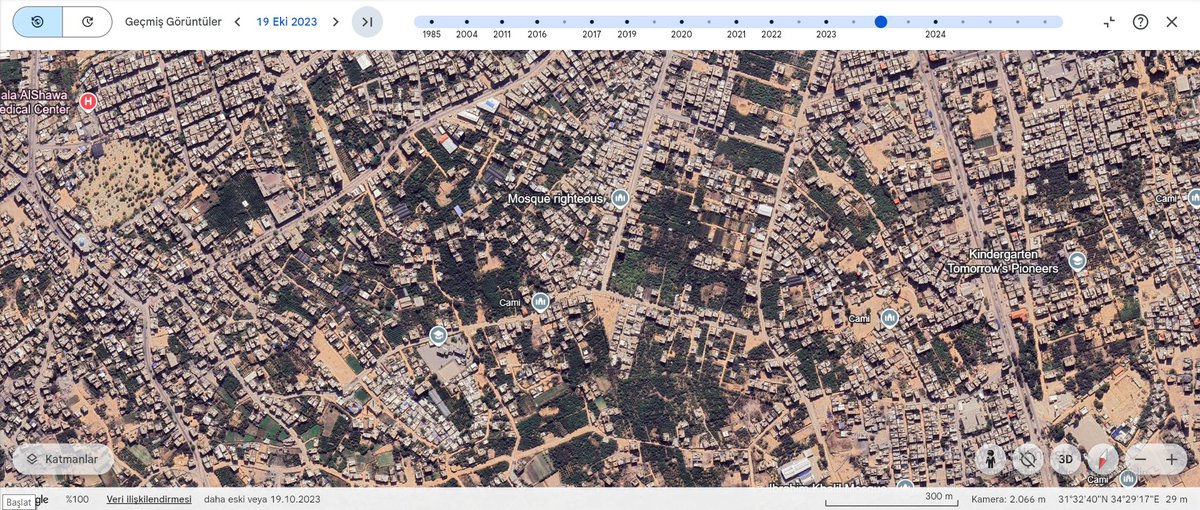Click the my location icon
The width and height of the screenshot is (1200, 510).
pos(1028,459)
